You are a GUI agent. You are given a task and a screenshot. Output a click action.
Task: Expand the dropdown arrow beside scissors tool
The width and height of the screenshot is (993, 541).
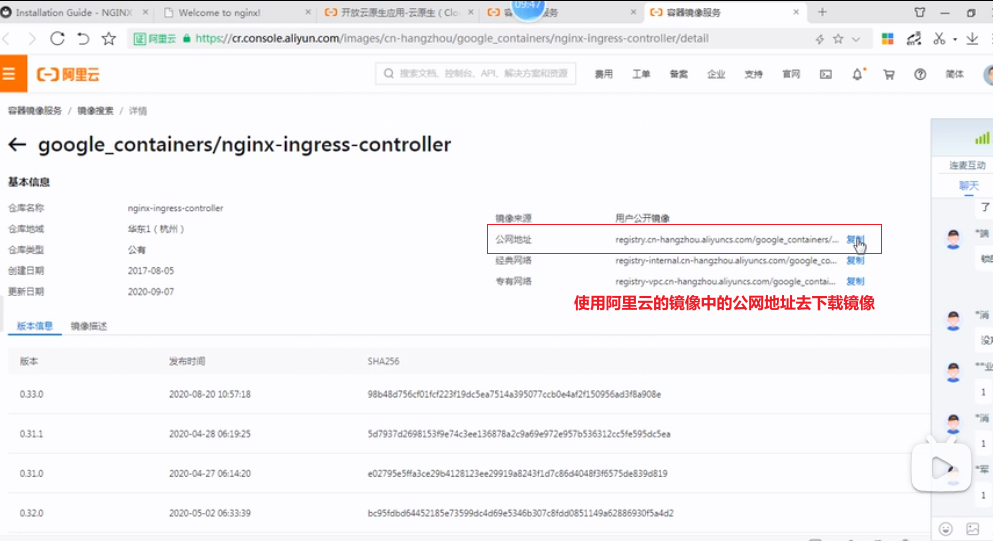coord(954,39)
